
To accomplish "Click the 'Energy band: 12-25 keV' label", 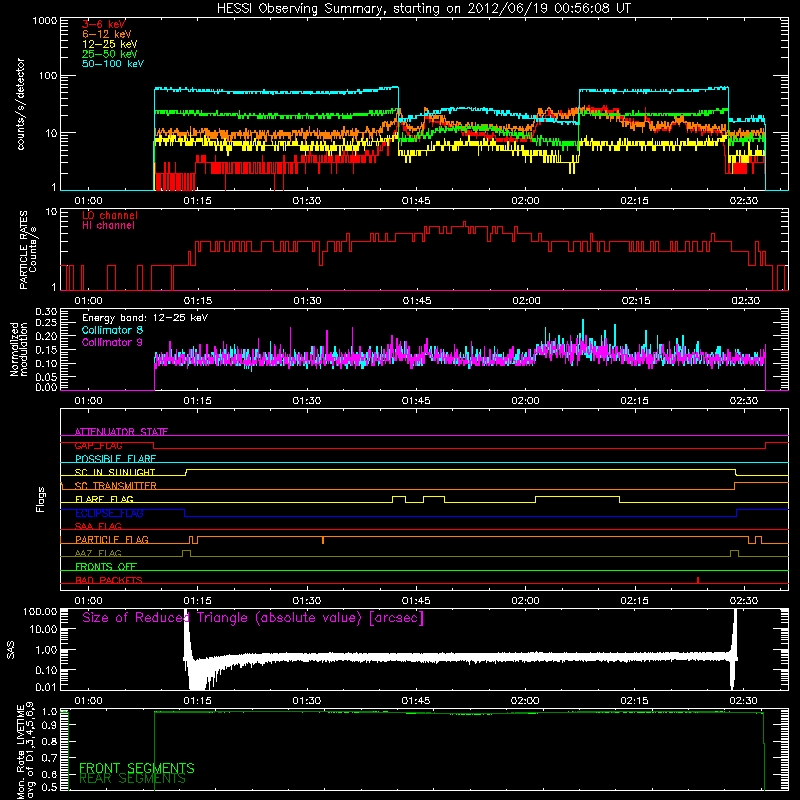I will (145, 318).
